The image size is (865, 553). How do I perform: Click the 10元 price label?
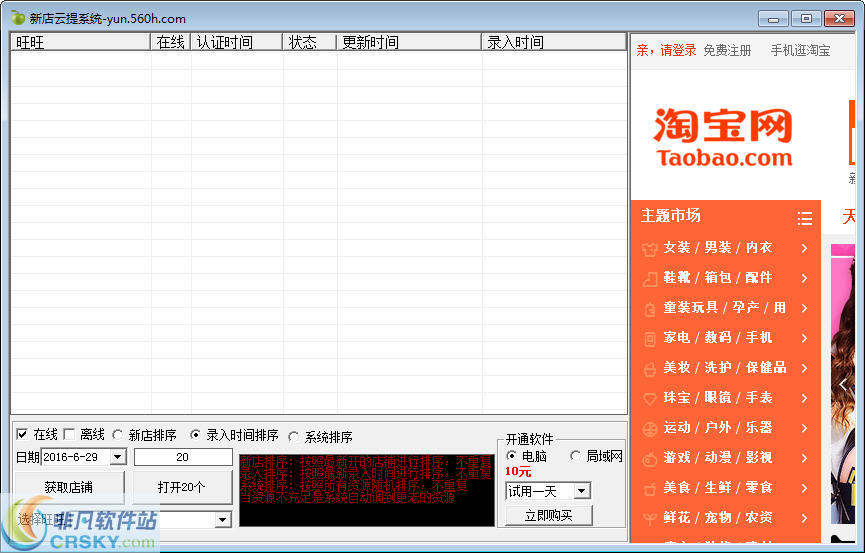[517, 472]
